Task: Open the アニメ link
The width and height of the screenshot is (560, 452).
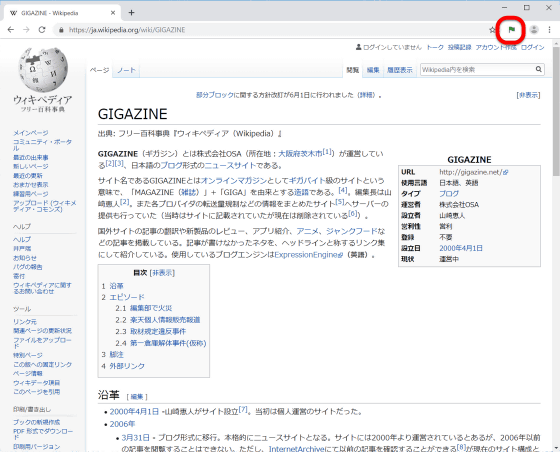Action: point(307,231)
